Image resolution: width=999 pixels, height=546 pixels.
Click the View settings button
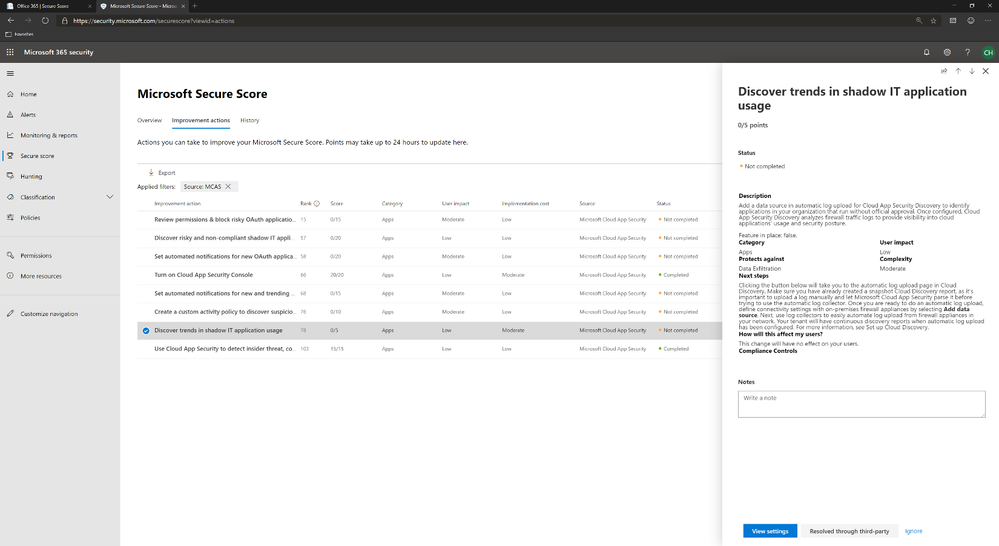click(770, 531)
